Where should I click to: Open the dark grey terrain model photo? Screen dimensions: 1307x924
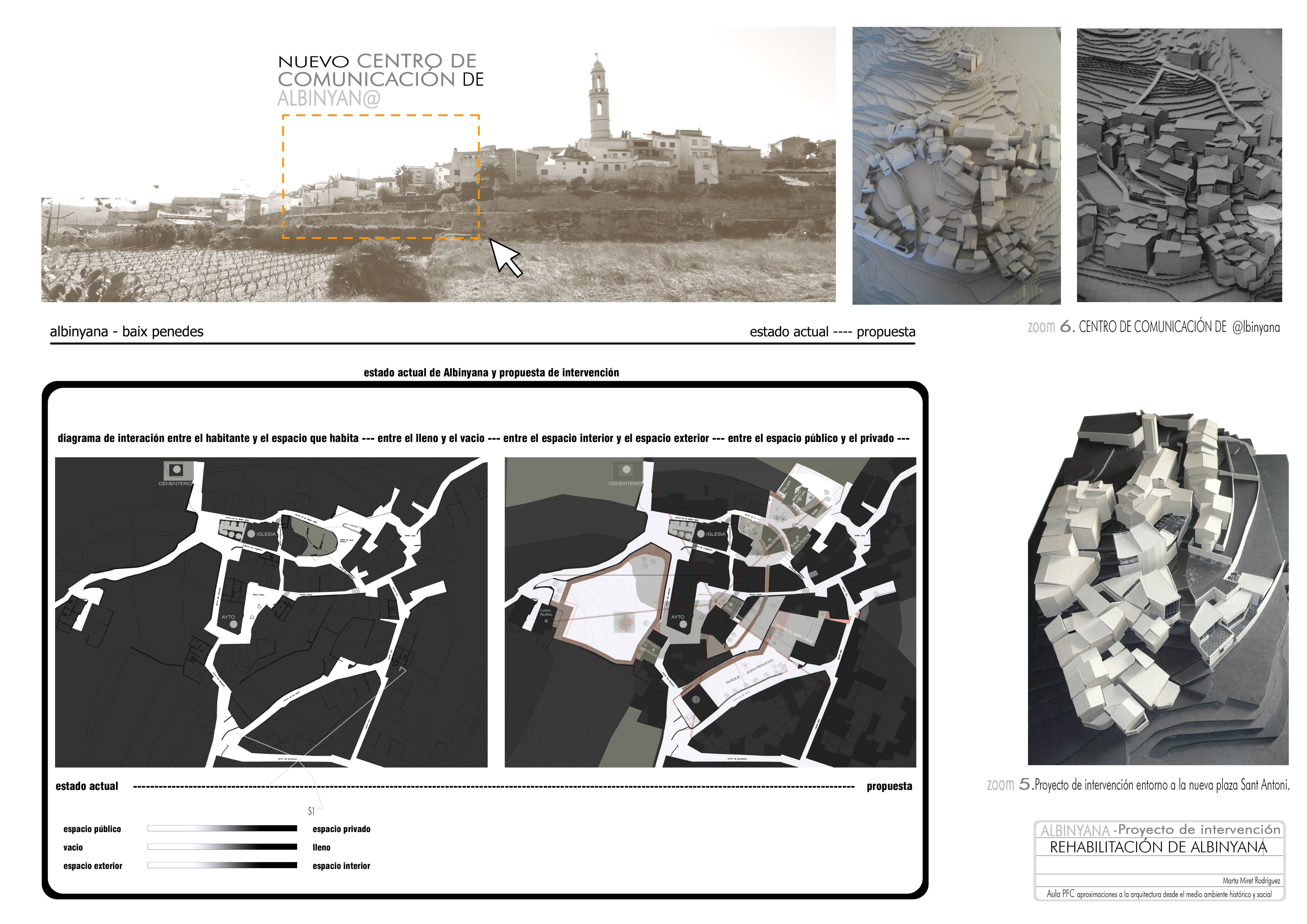coord(1180,165)
